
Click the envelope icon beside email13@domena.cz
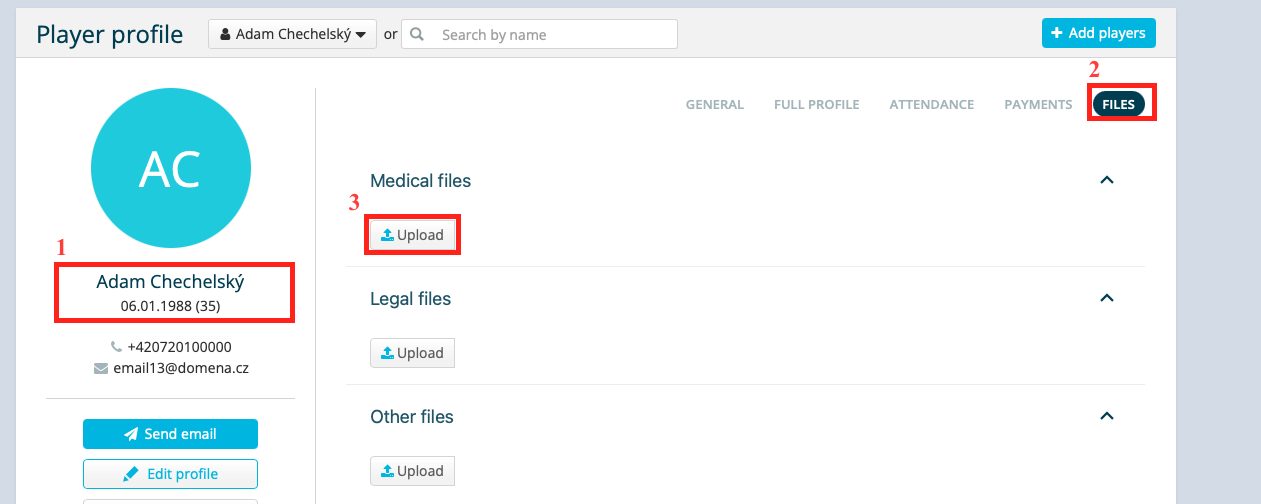pyautogui.click(x=100, y=368)
